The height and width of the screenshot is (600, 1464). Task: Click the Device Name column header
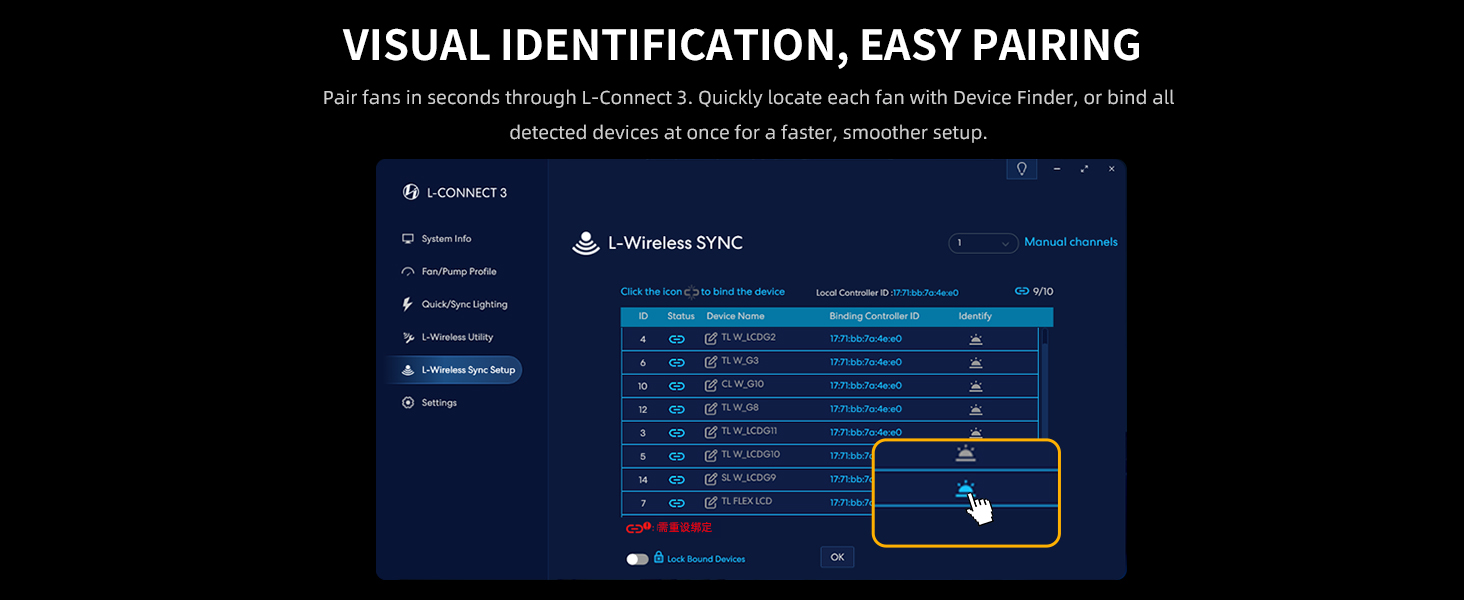pos(735,316)
